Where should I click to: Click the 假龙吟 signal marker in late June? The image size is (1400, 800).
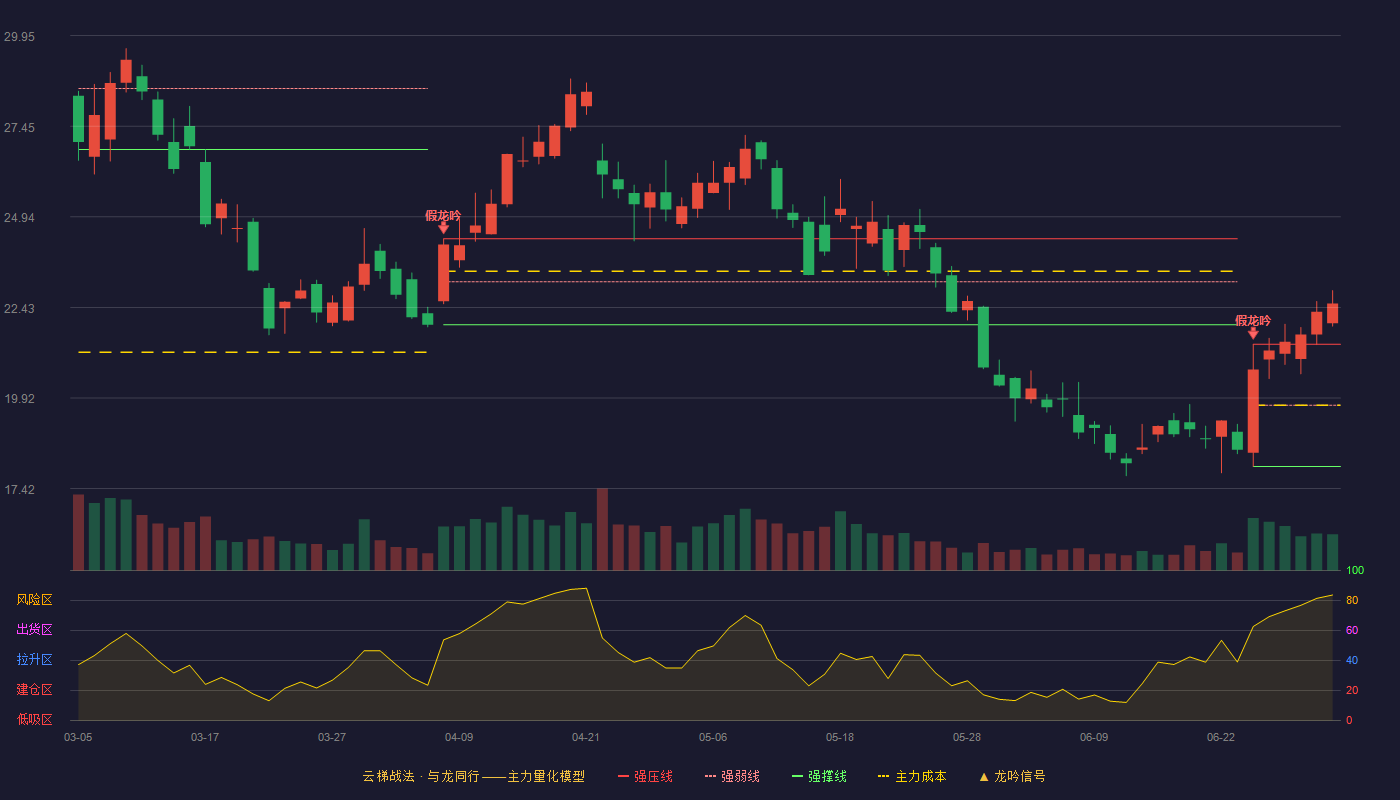(1253, 326)
